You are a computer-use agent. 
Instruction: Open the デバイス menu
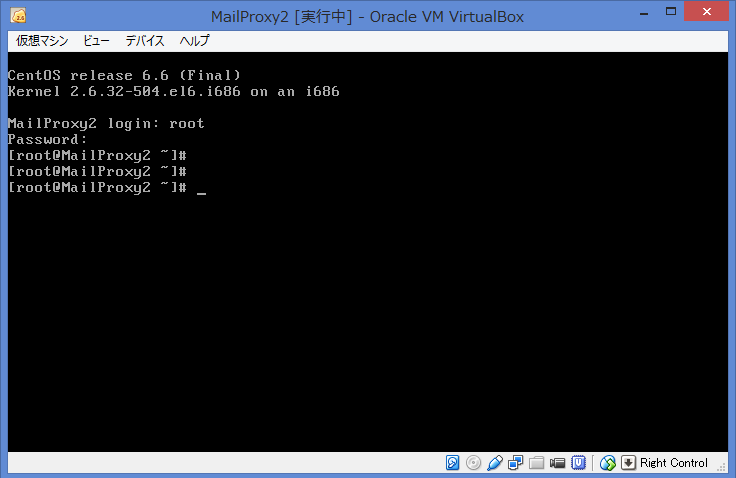(x=145, y=41)
